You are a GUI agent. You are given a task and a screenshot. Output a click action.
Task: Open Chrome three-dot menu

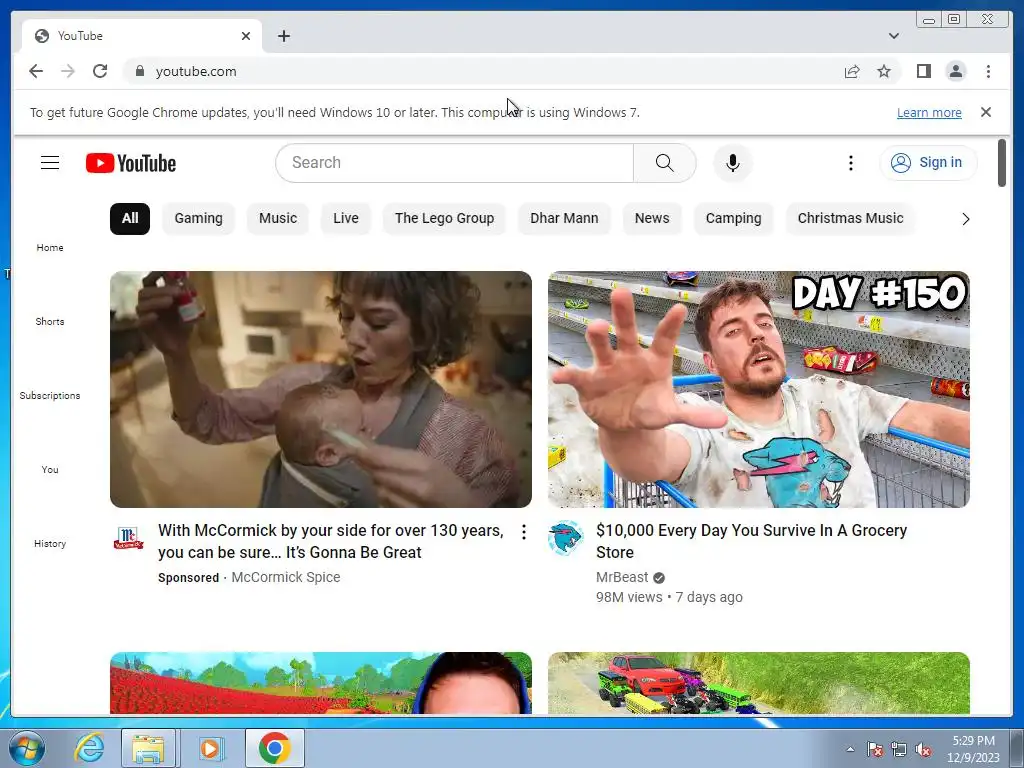coord(988,71)
